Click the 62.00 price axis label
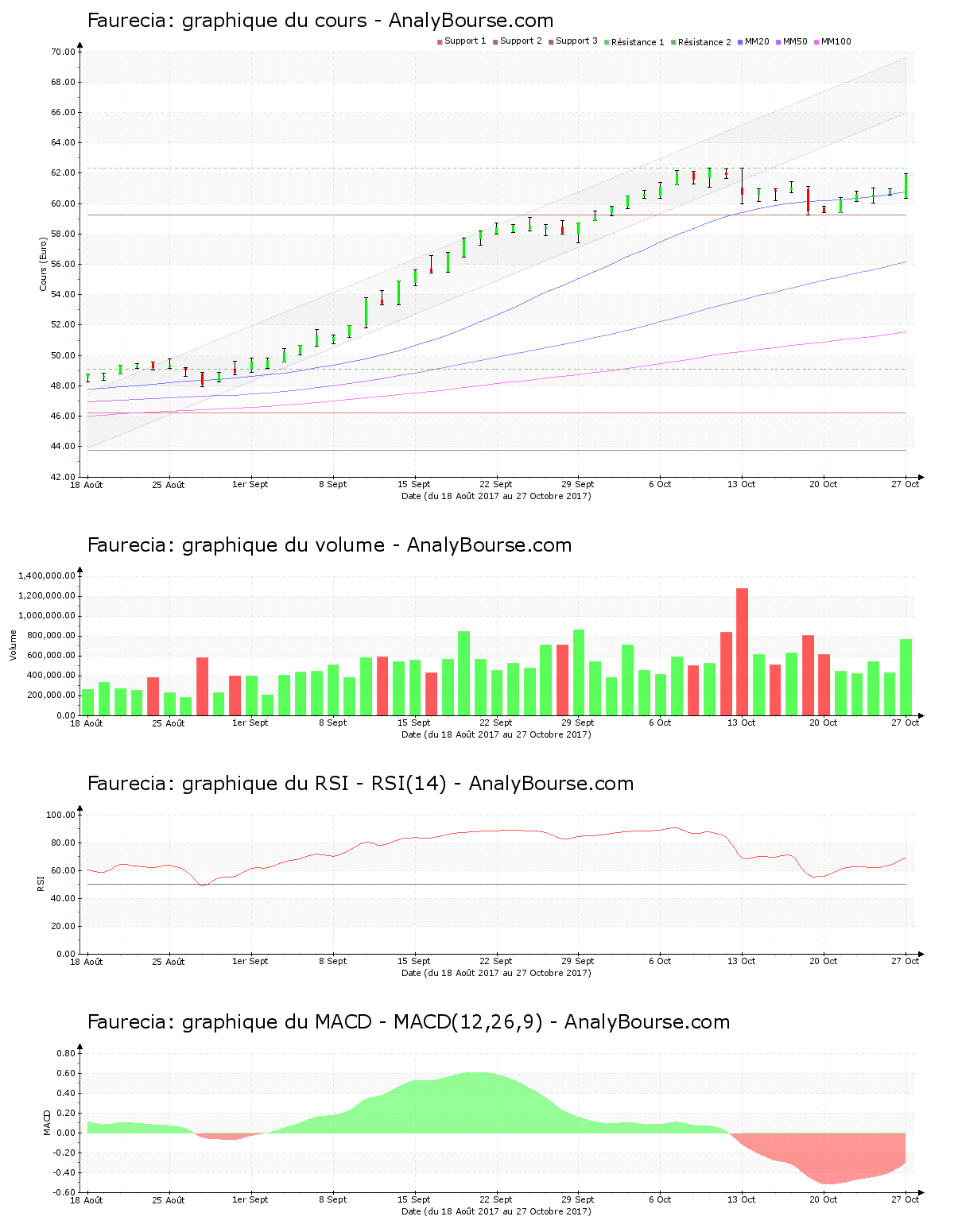The width and height of the screenshot is (954, 1232). (63, 173)
